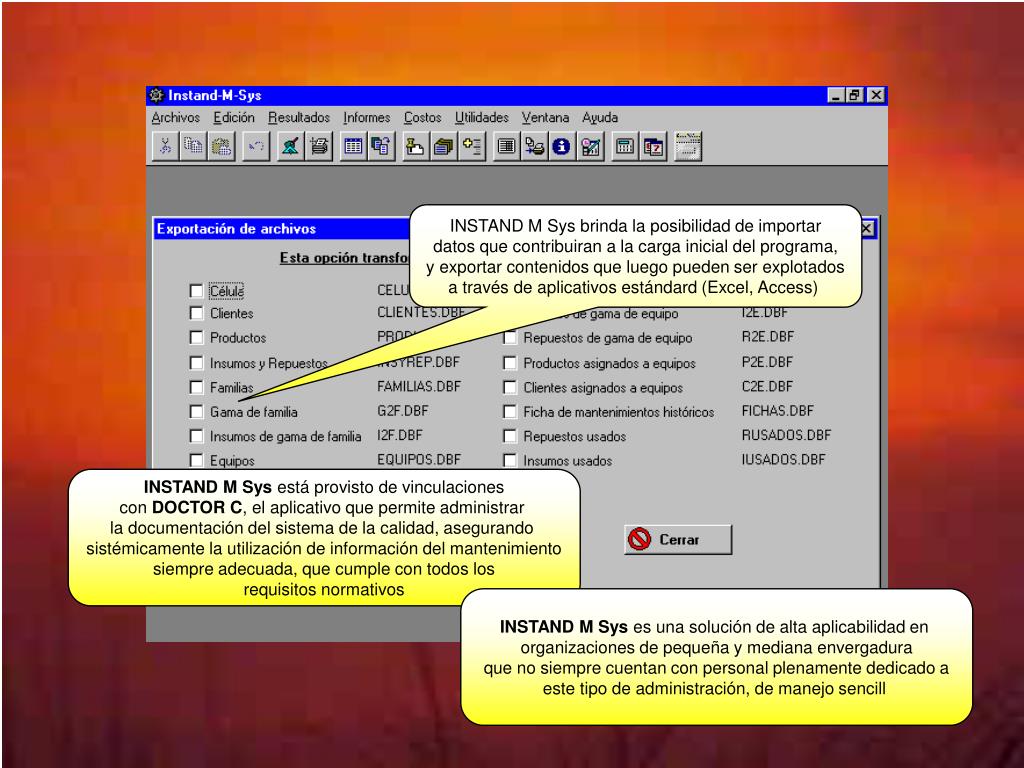
Task: Click the Cerrar button
Action: (x=678, y=539)
